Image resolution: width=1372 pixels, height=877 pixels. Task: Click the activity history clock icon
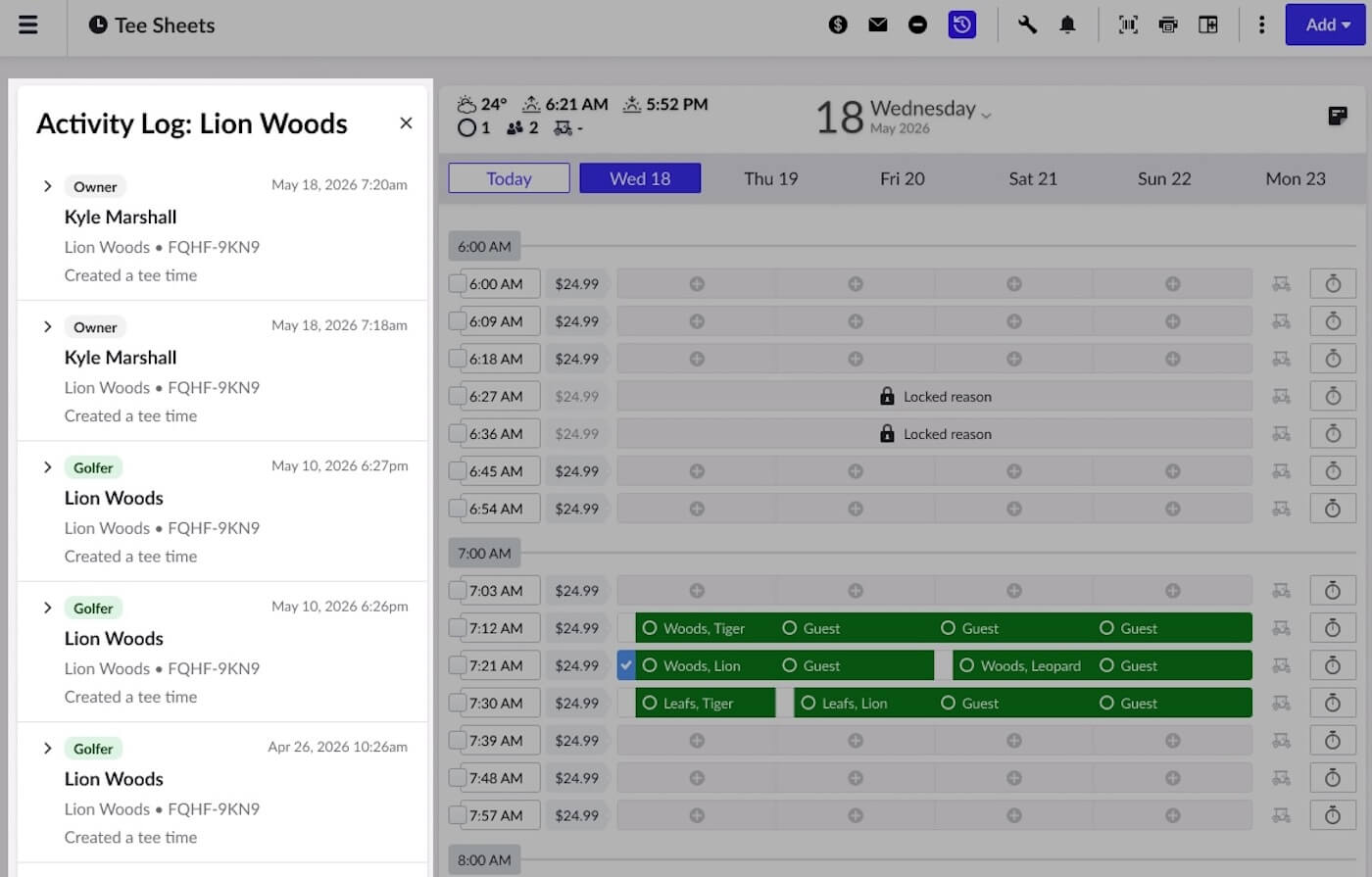coord(962,24)
